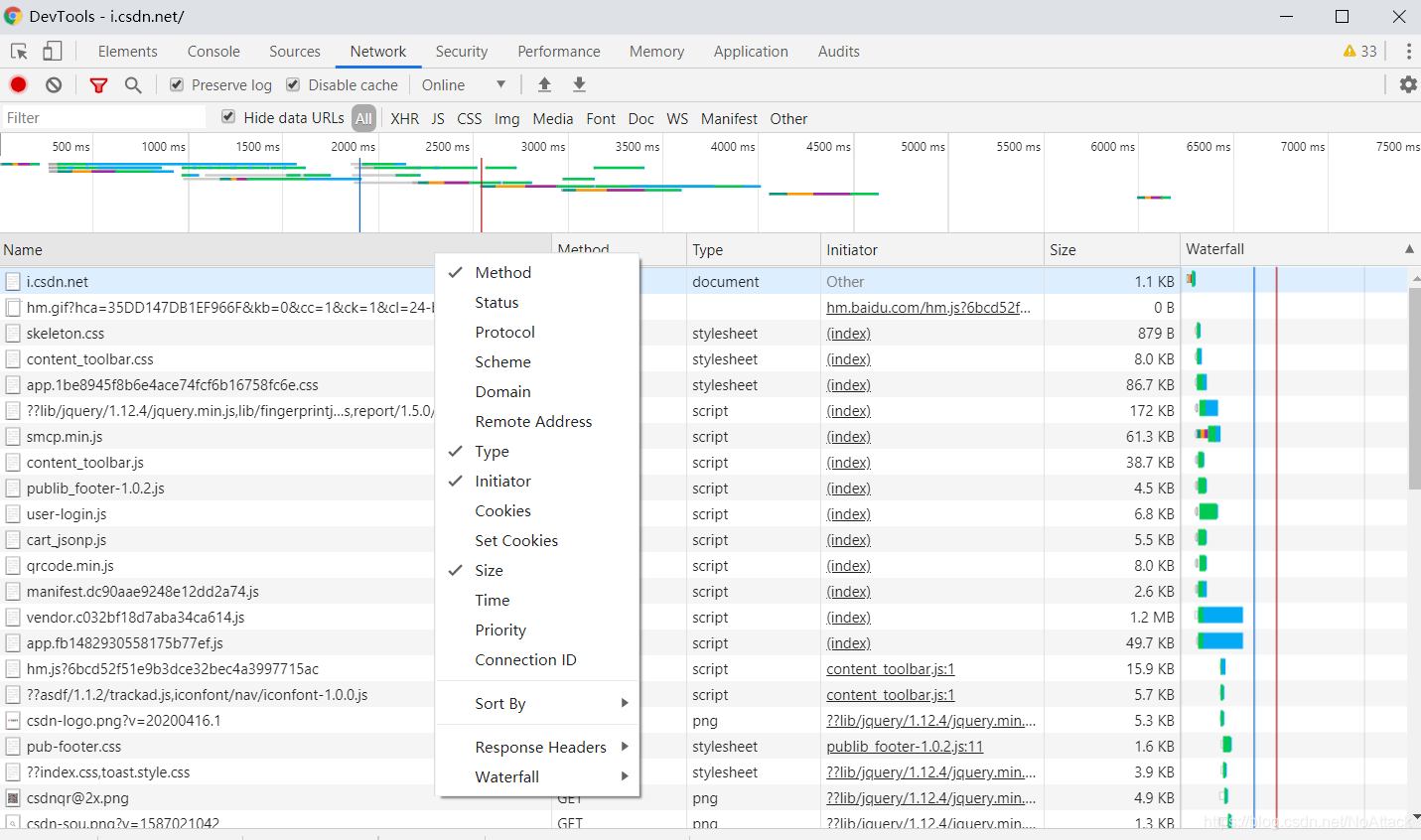Click file icon of i.csdn.net row

[x=13, y=282]
